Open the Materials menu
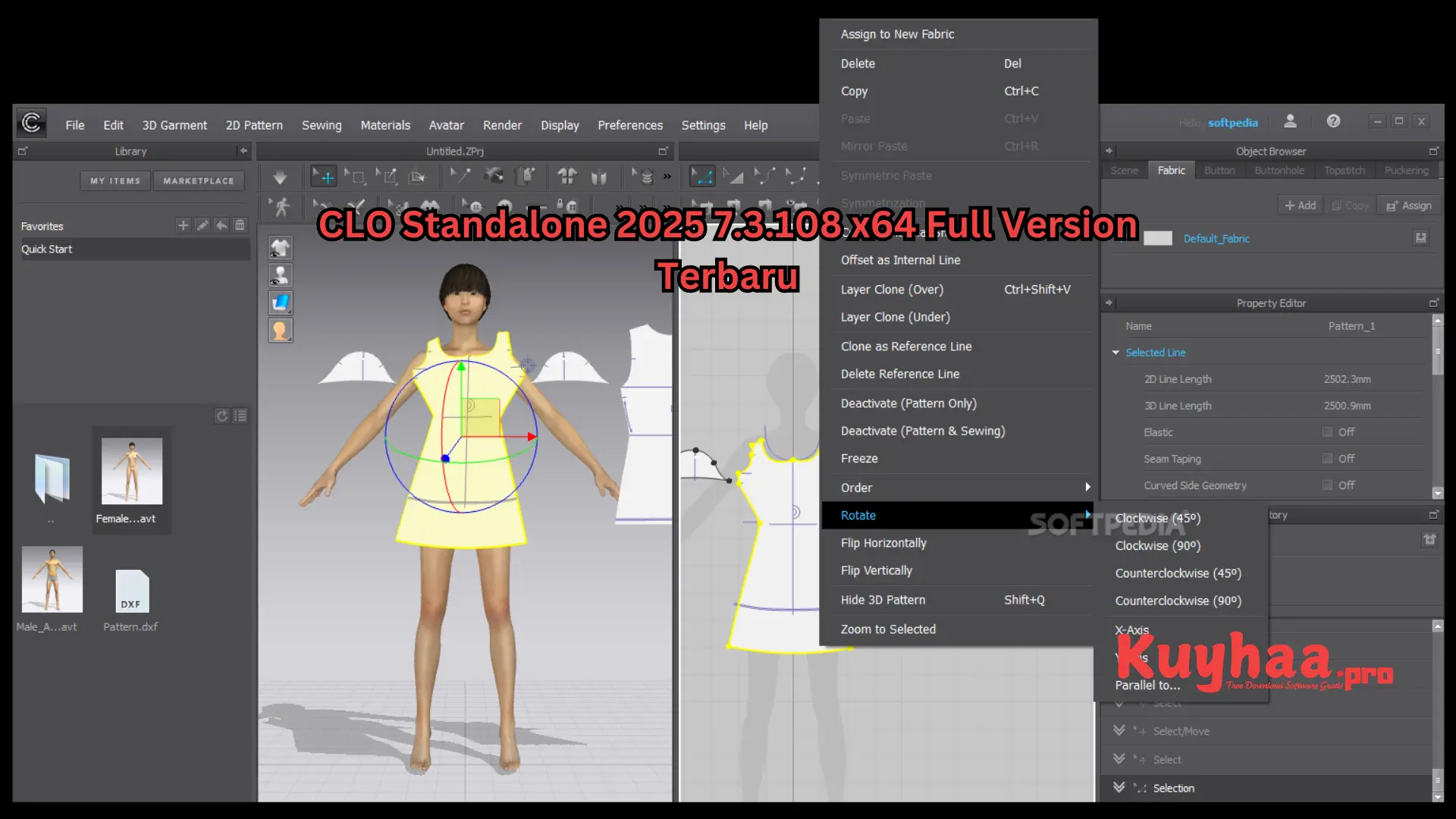The height and width of the screenshot is (819, 1456). pyautogui.click(x=385, y=125)
